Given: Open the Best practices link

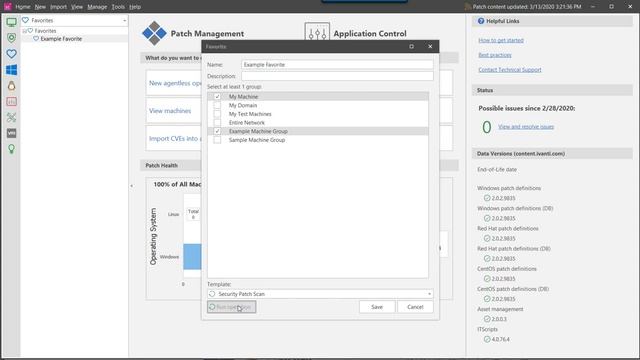Looking at the screenshot, I should click(x=495, y=55).
